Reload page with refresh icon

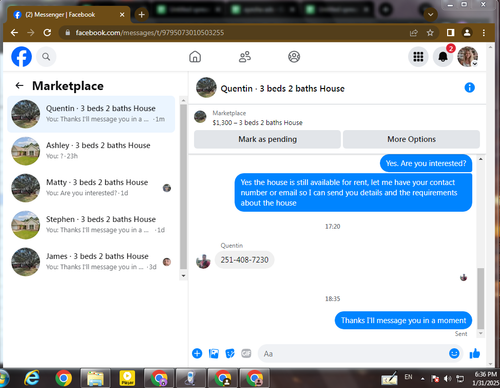click(47, 33)
